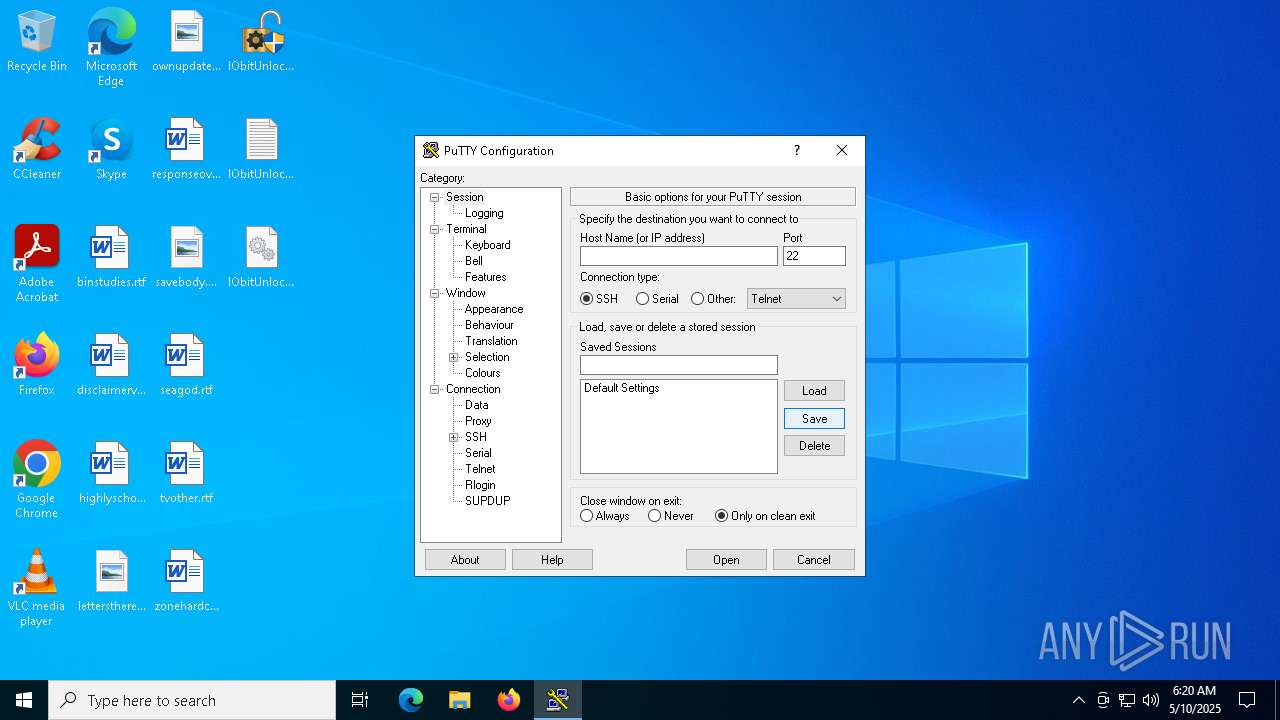
Task: Open File Explorer from the taskbar
Action: (460, 700)
